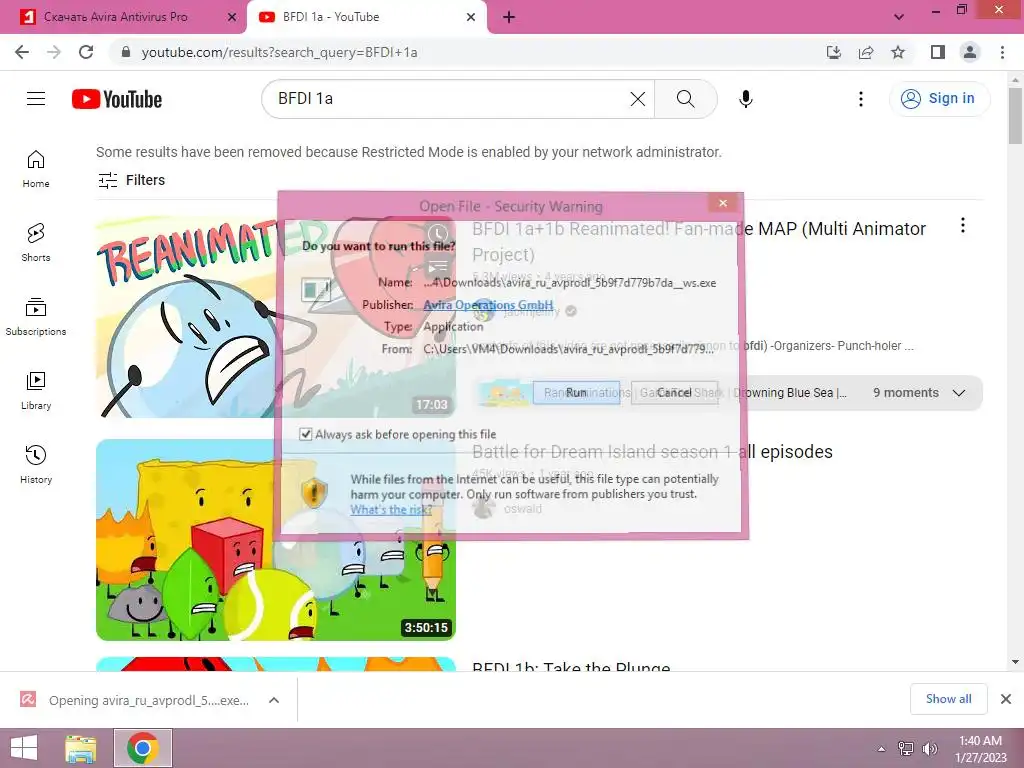Open Windows Start button
The height and width of the screenshot is (768, 1024).
coord(24,748)
